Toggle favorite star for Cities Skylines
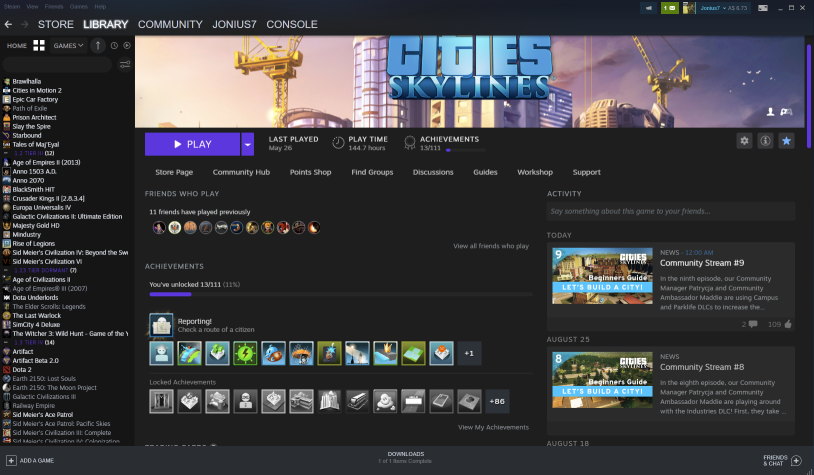Screen dimensions: 814x475 [x=786, y=141]
